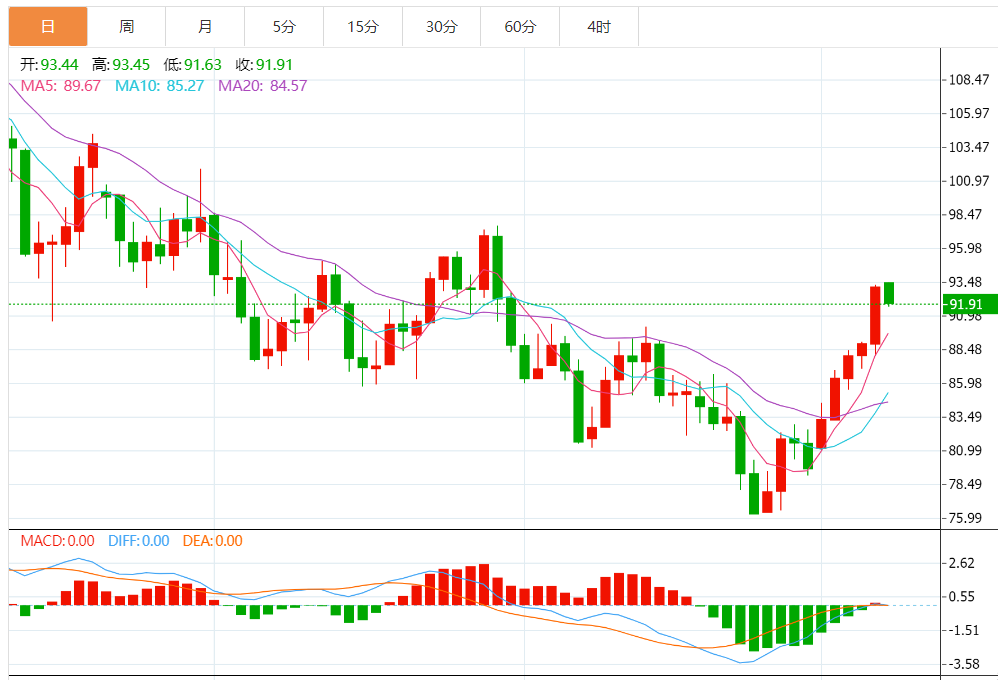998x680 pixels.
Task: Click the opening price 开:93.44
Action: tap(49, 65)
